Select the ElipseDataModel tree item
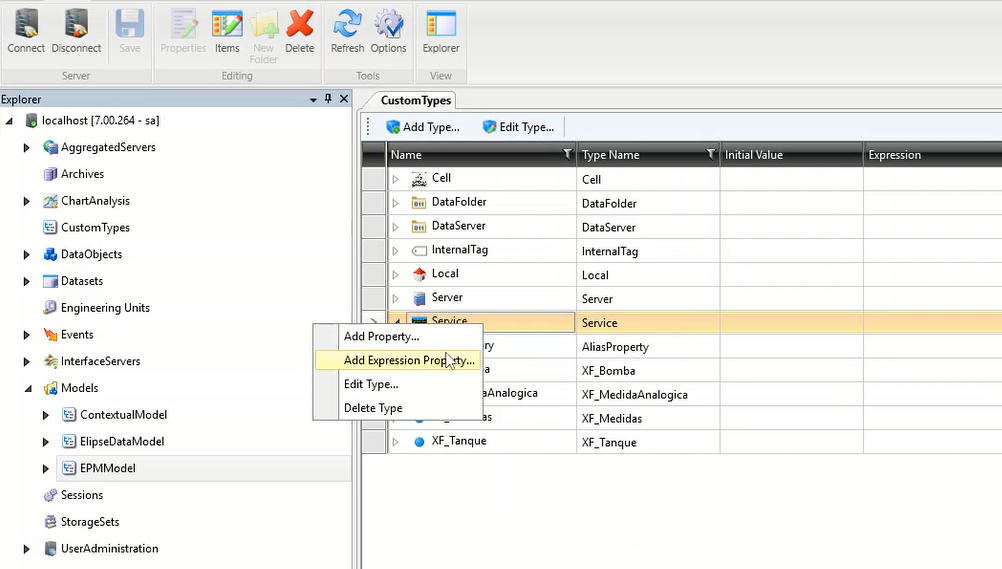1002x569 pixels. pos(122,442)
